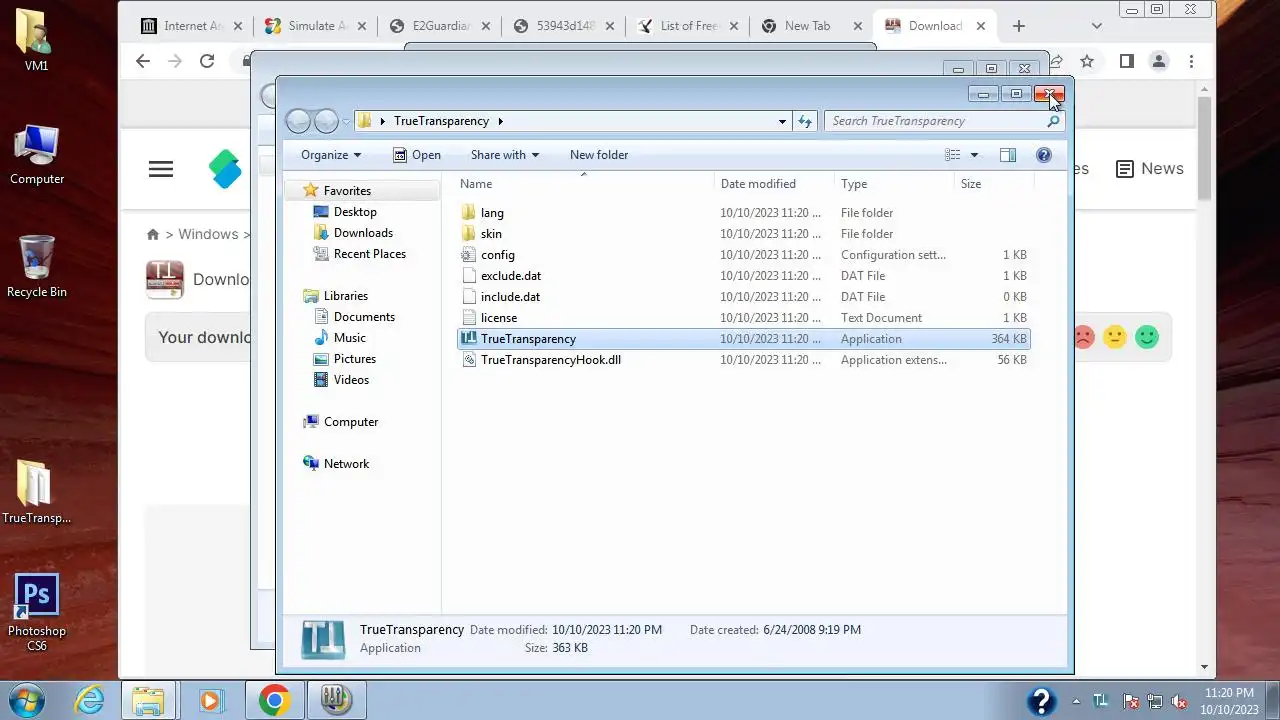1280x720 pixels.
Task: Open the Share with dropdown
Action: click(x=505, y=155)
